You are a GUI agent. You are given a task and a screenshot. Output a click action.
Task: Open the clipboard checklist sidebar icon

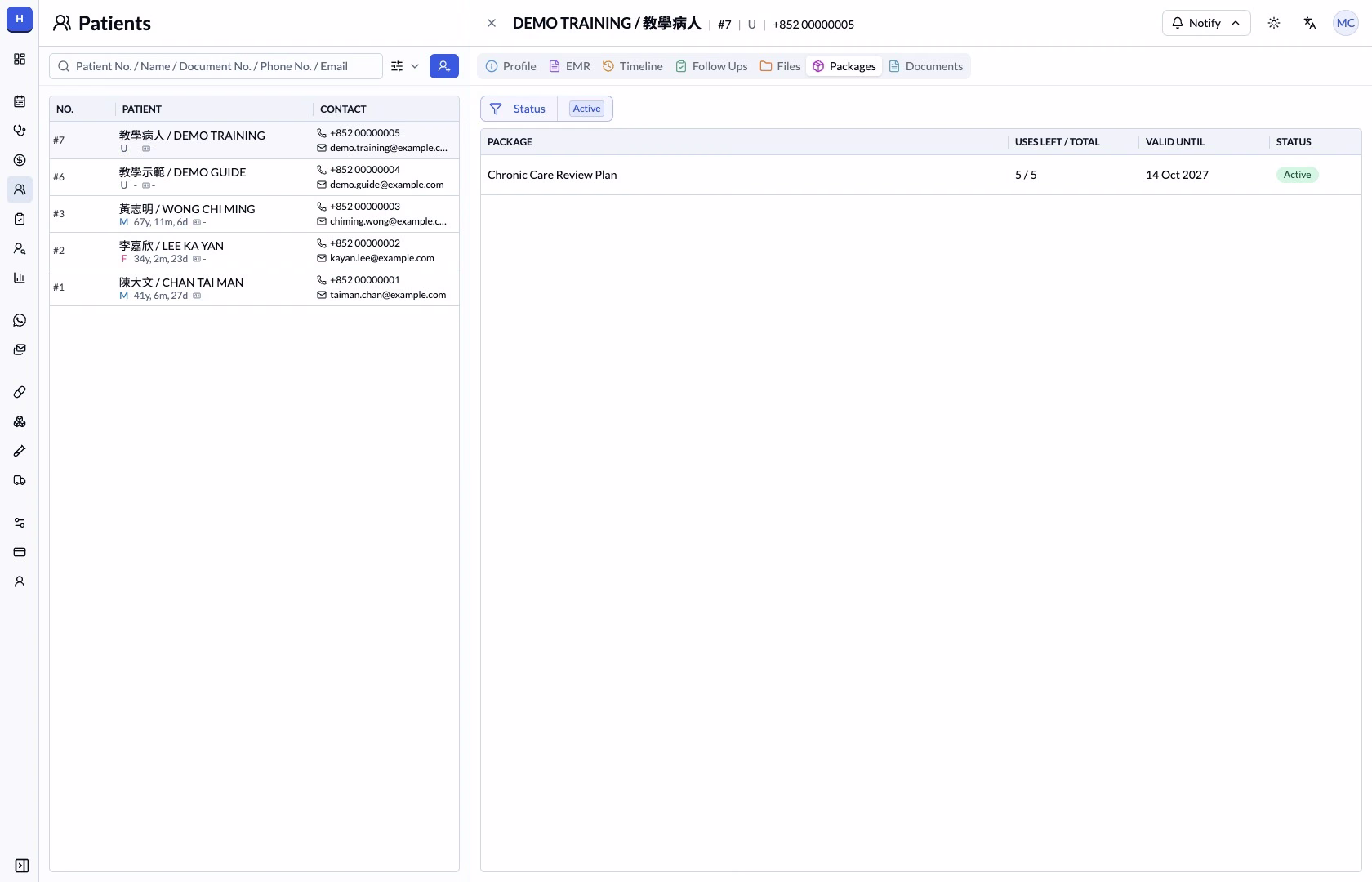[20, 219]
